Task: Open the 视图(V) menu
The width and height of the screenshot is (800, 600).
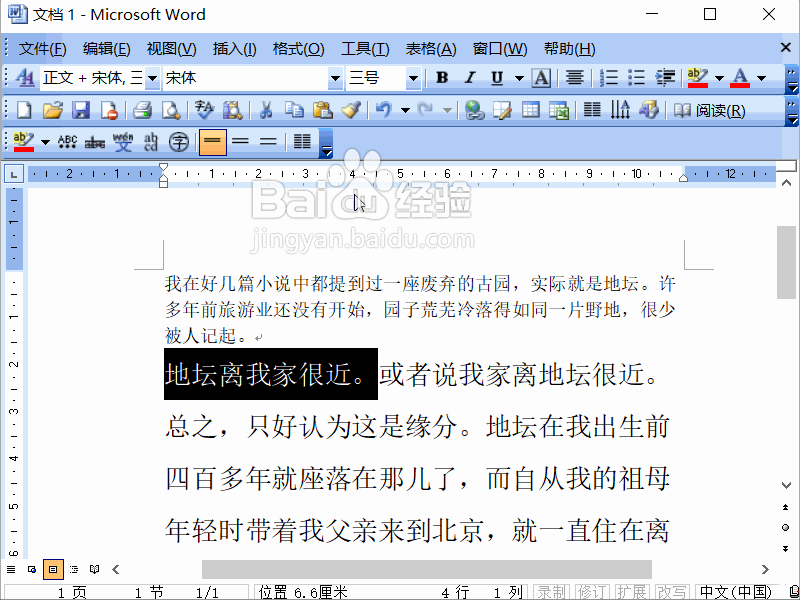Action: pyautogui.click(x=171, y=49)
